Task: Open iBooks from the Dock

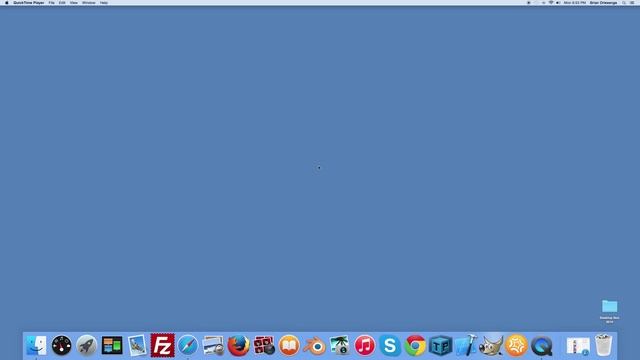Action: (289, 345)
